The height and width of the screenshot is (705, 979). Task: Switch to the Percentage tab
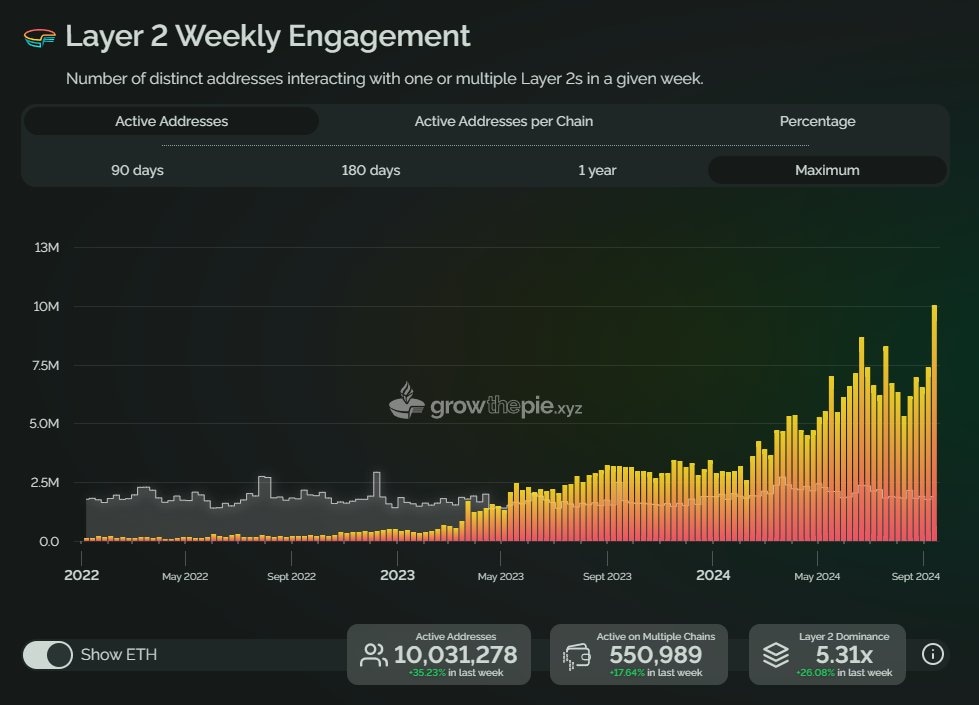point(817,121)
